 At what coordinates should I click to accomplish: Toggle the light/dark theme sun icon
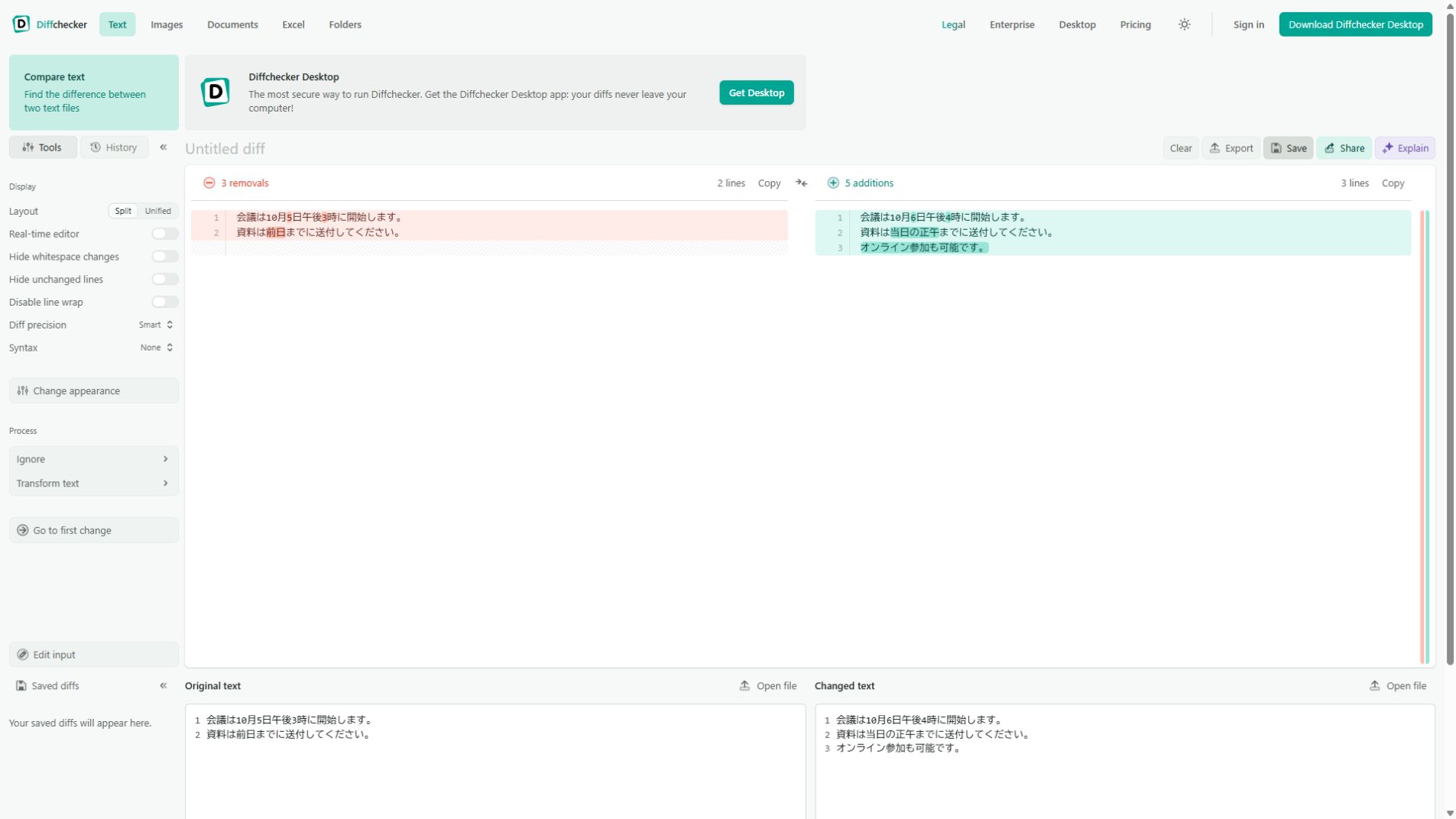[x=1184, y=24]
